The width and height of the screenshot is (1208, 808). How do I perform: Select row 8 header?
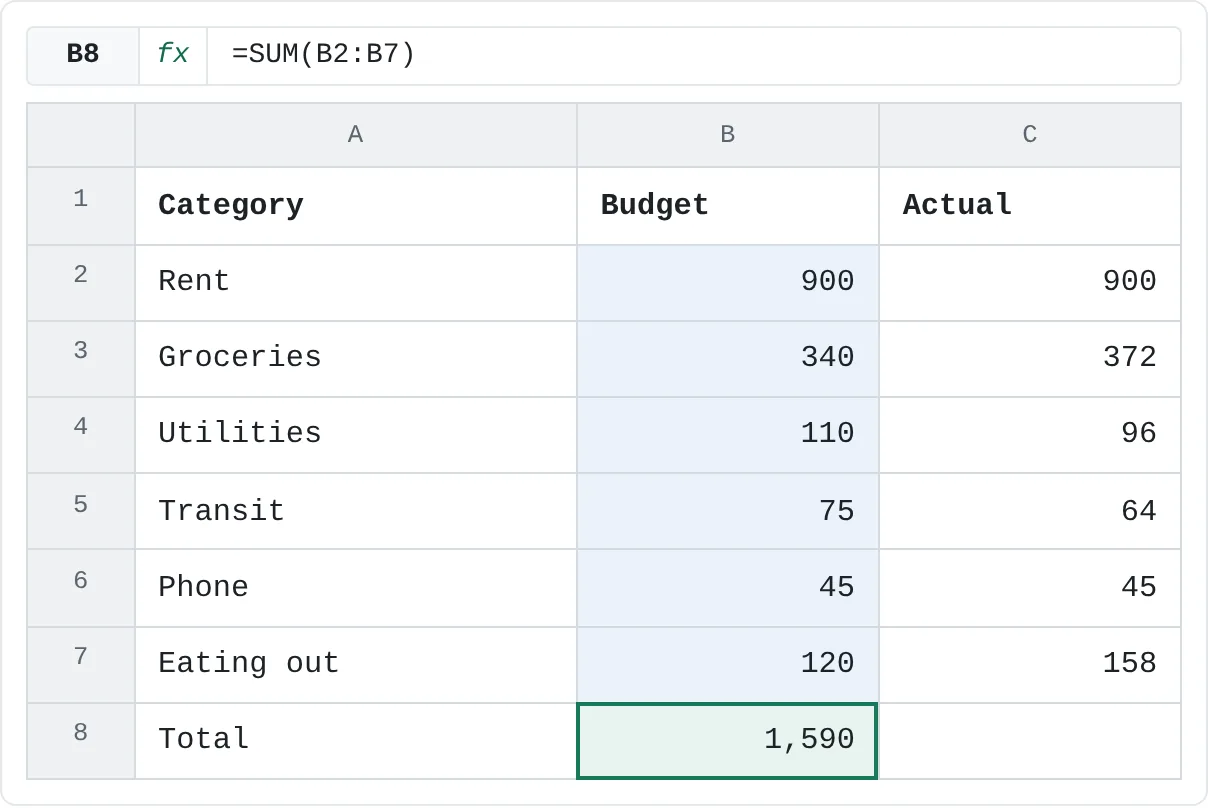[81, 741]
